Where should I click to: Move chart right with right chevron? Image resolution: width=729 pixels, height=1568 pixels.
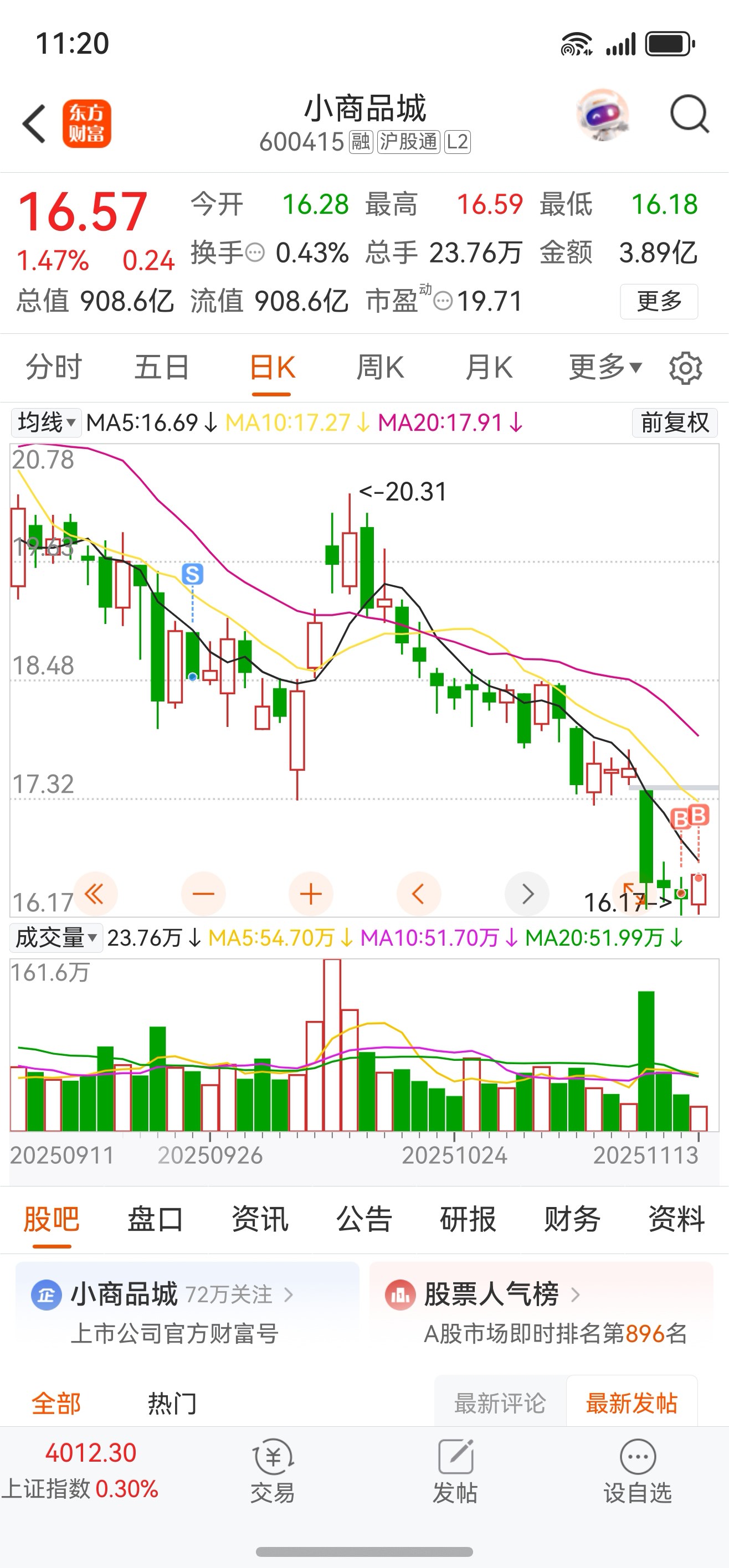[x=527, y=894]
